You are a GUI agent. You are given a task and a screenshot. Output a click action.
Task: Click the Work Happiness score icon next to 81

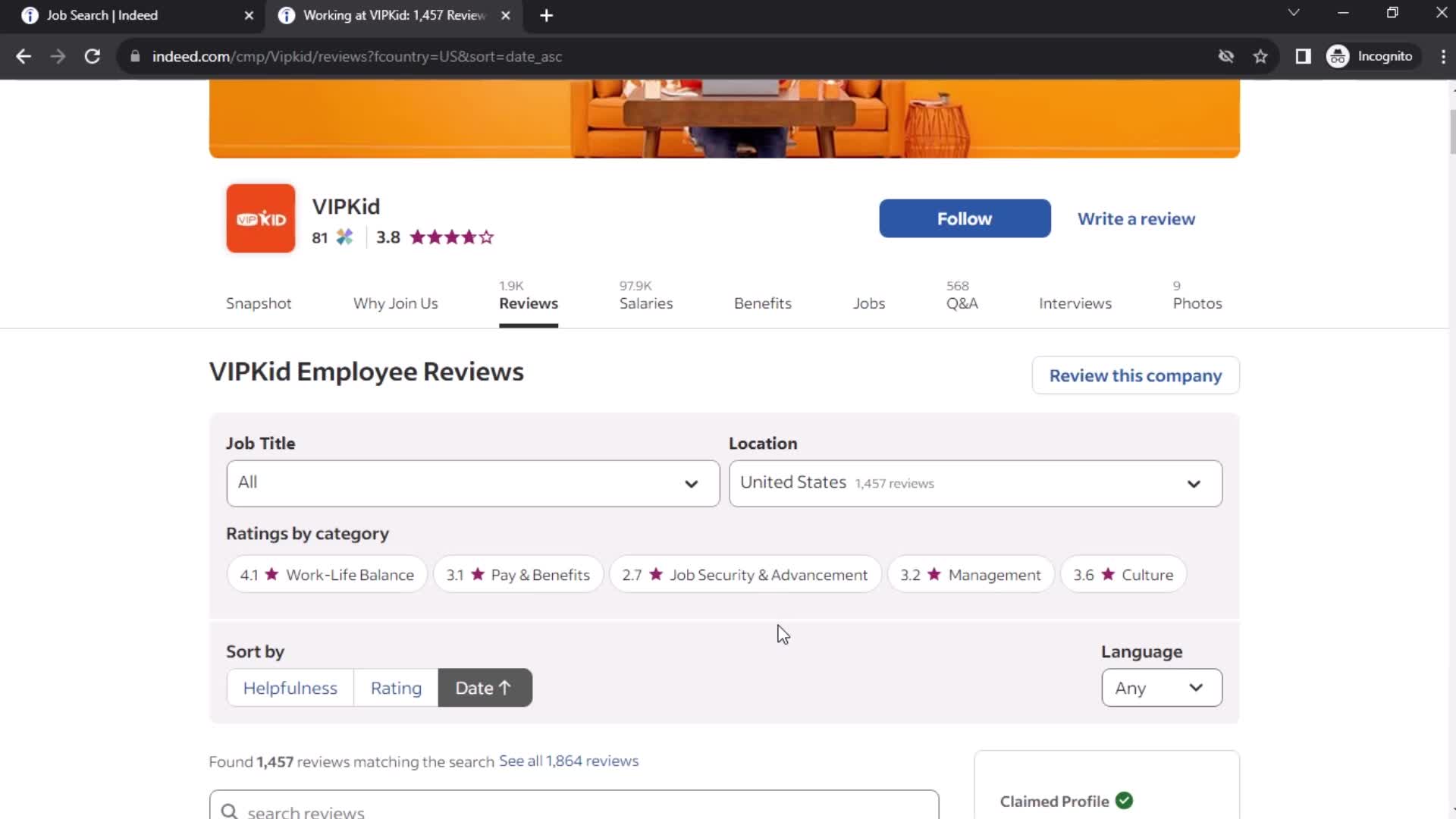[344, 237]
